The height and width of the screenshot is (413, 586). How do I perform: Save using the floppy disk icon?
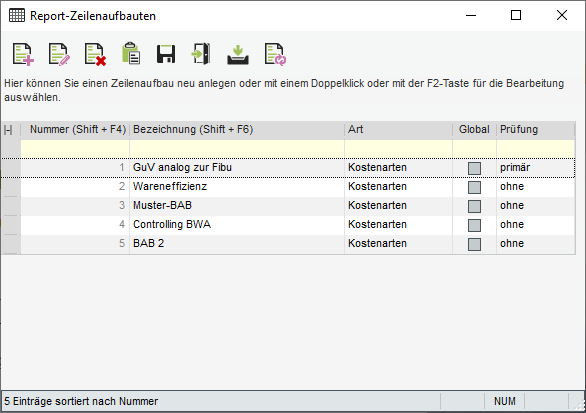point(166,54)
